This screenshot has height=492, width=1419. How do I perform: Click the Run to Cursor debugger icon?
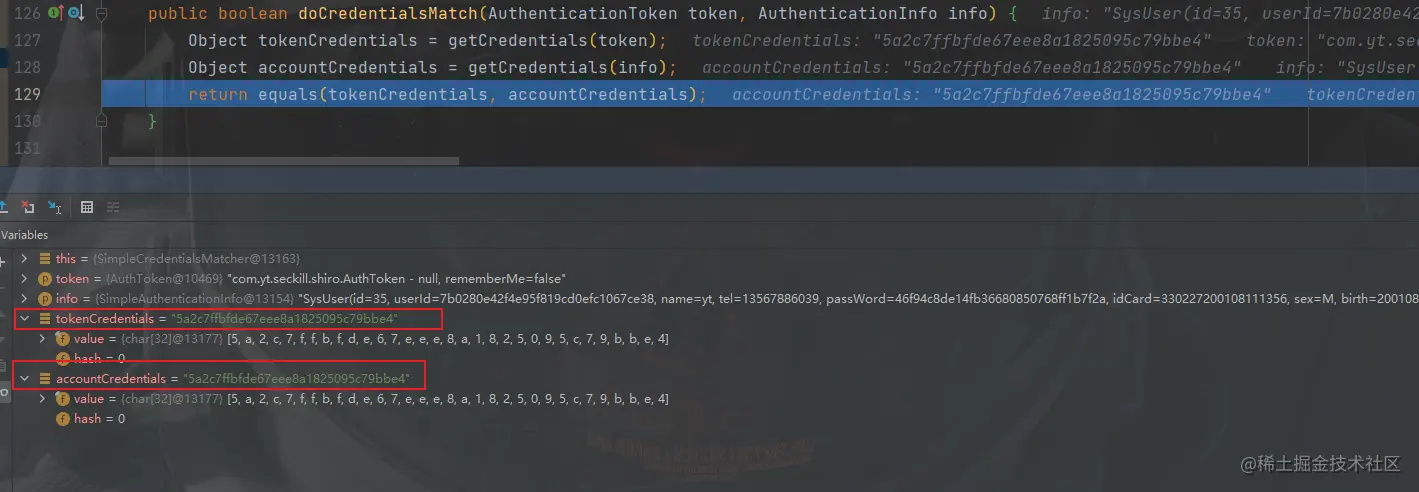click(x=54, y=207)
